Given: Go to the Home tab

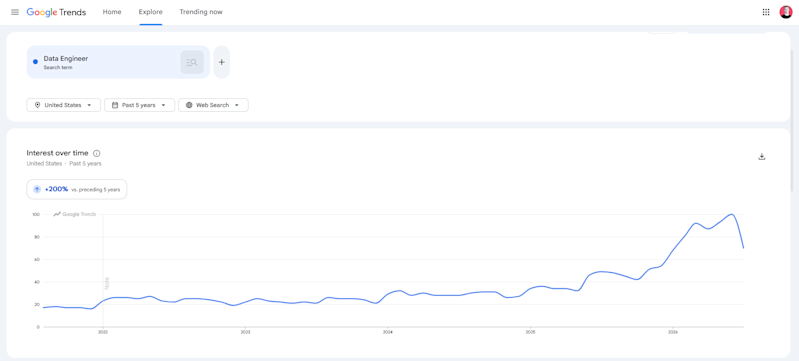Looking at the screenshot, I should [x=112, y=12].
